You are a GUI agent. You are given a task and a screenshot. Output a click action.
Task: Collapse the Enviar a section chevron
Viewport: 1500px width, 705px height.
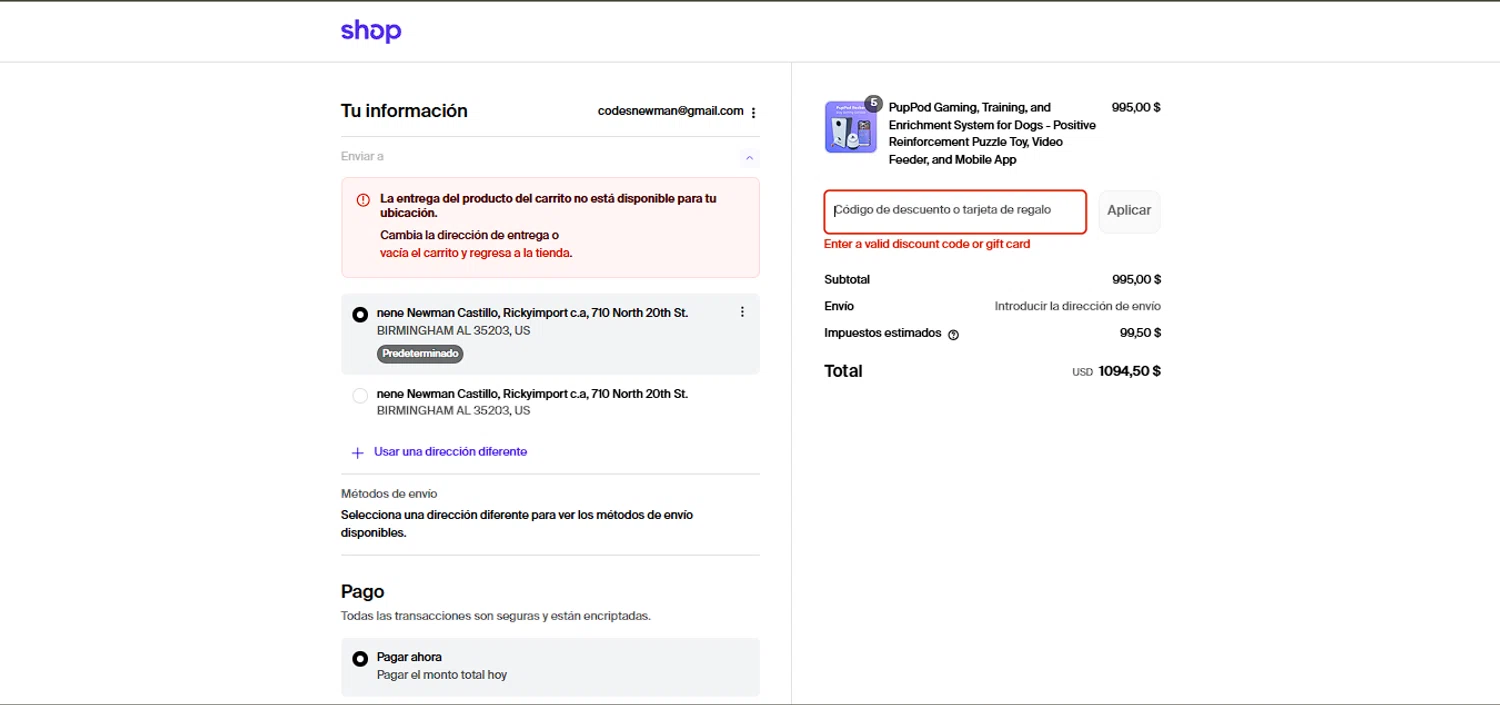coord(749,158)
